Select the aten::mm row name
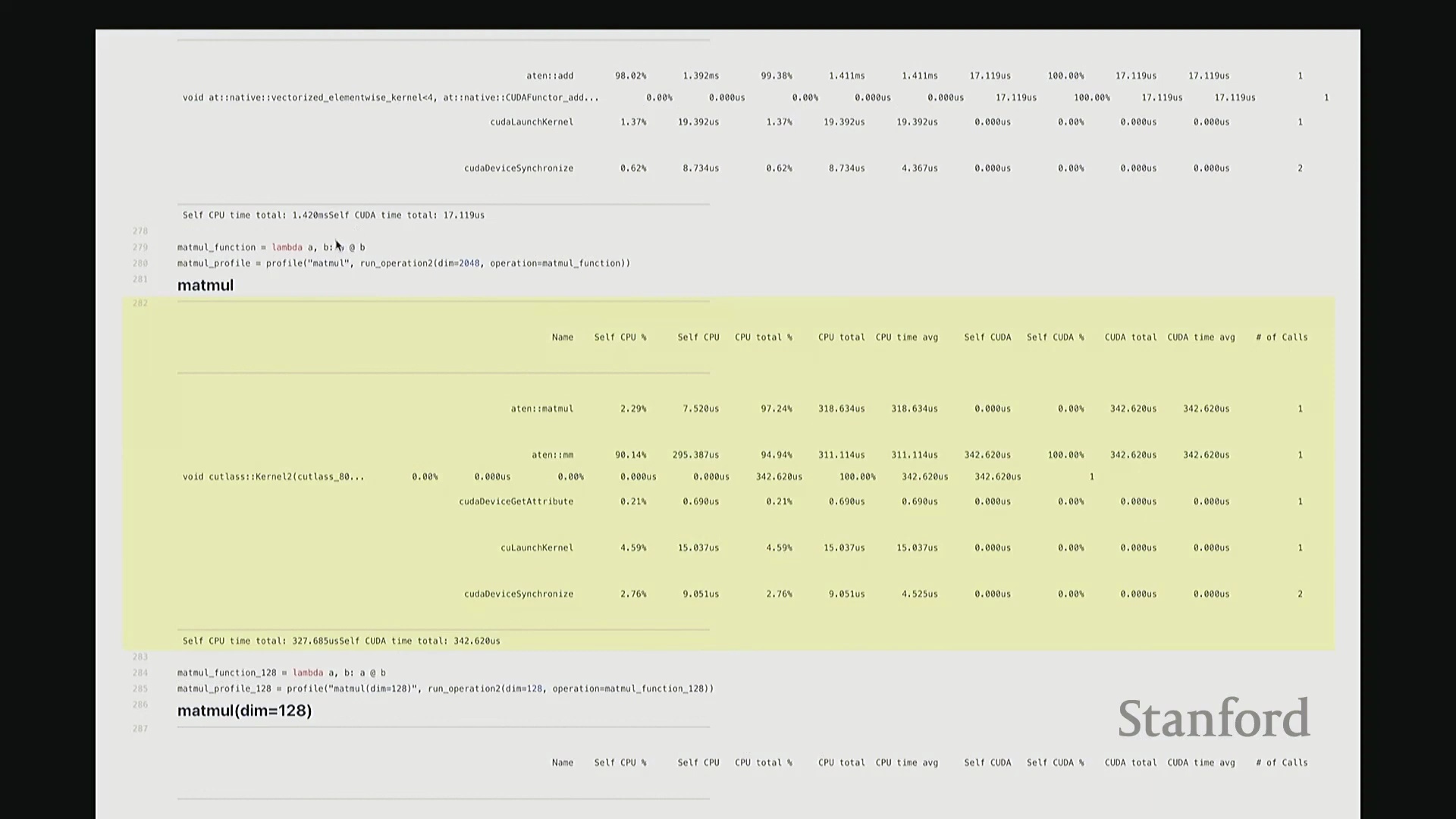 point(552,455)
